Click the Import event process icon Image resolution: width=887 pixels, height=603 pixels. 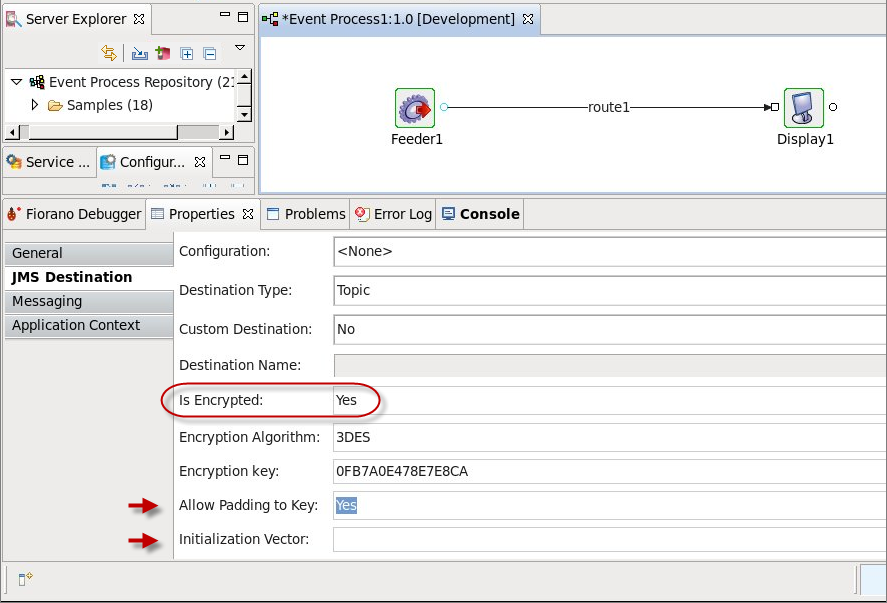[140, 54]
